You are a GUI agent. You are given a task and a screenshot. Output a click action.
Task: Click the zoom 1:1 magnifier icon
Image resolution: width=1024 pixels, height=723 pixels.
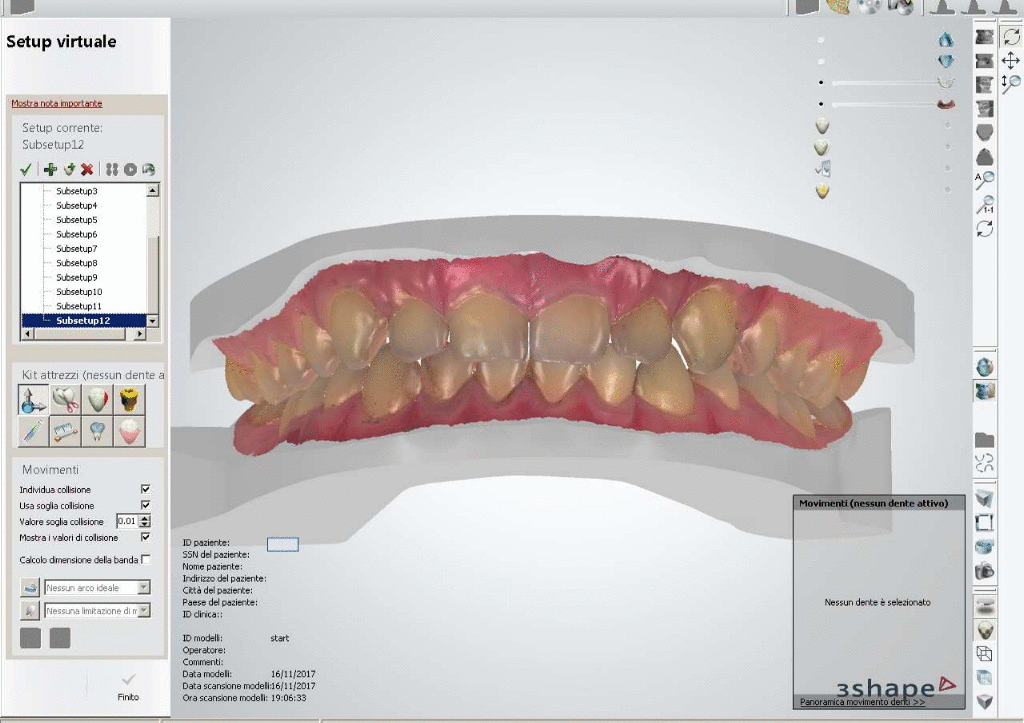click(985, 205)
